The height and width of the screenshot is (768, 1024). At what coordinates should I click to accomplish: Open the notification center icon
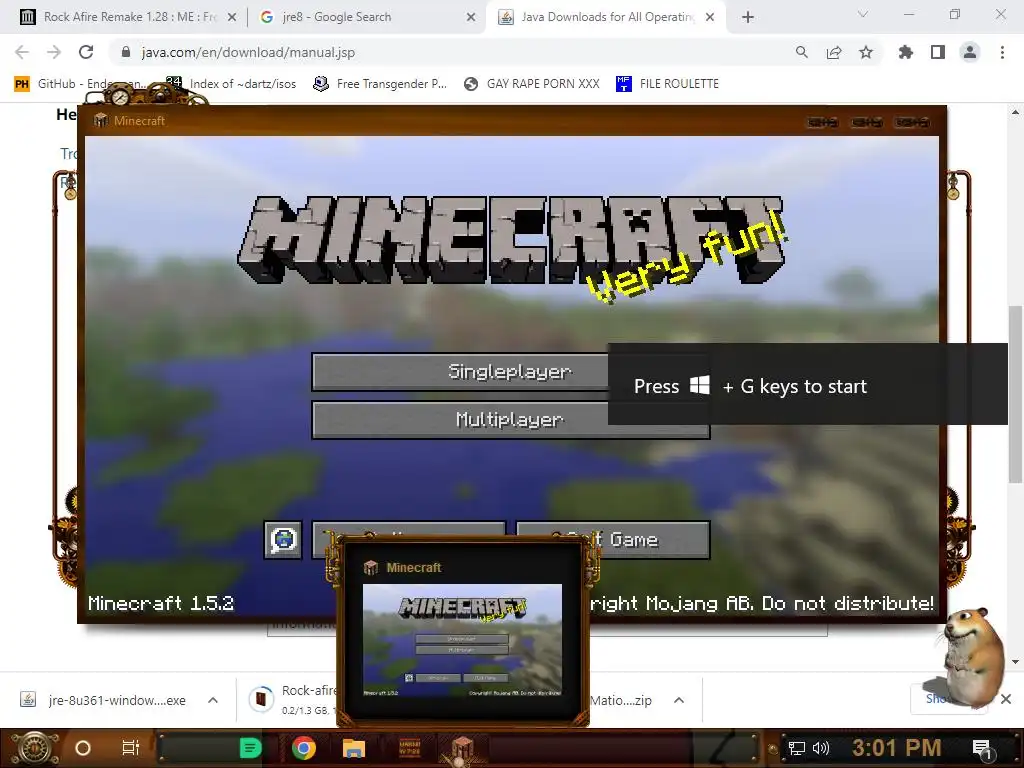(x=982, y=749)
